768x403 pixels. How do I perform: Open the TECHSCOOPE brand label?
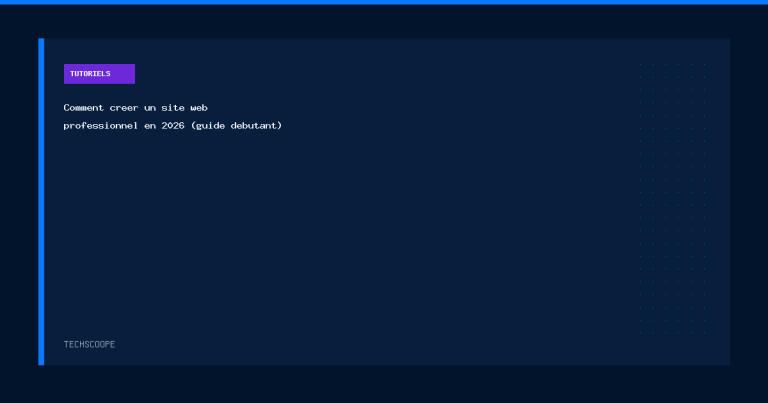click(89, 344)
